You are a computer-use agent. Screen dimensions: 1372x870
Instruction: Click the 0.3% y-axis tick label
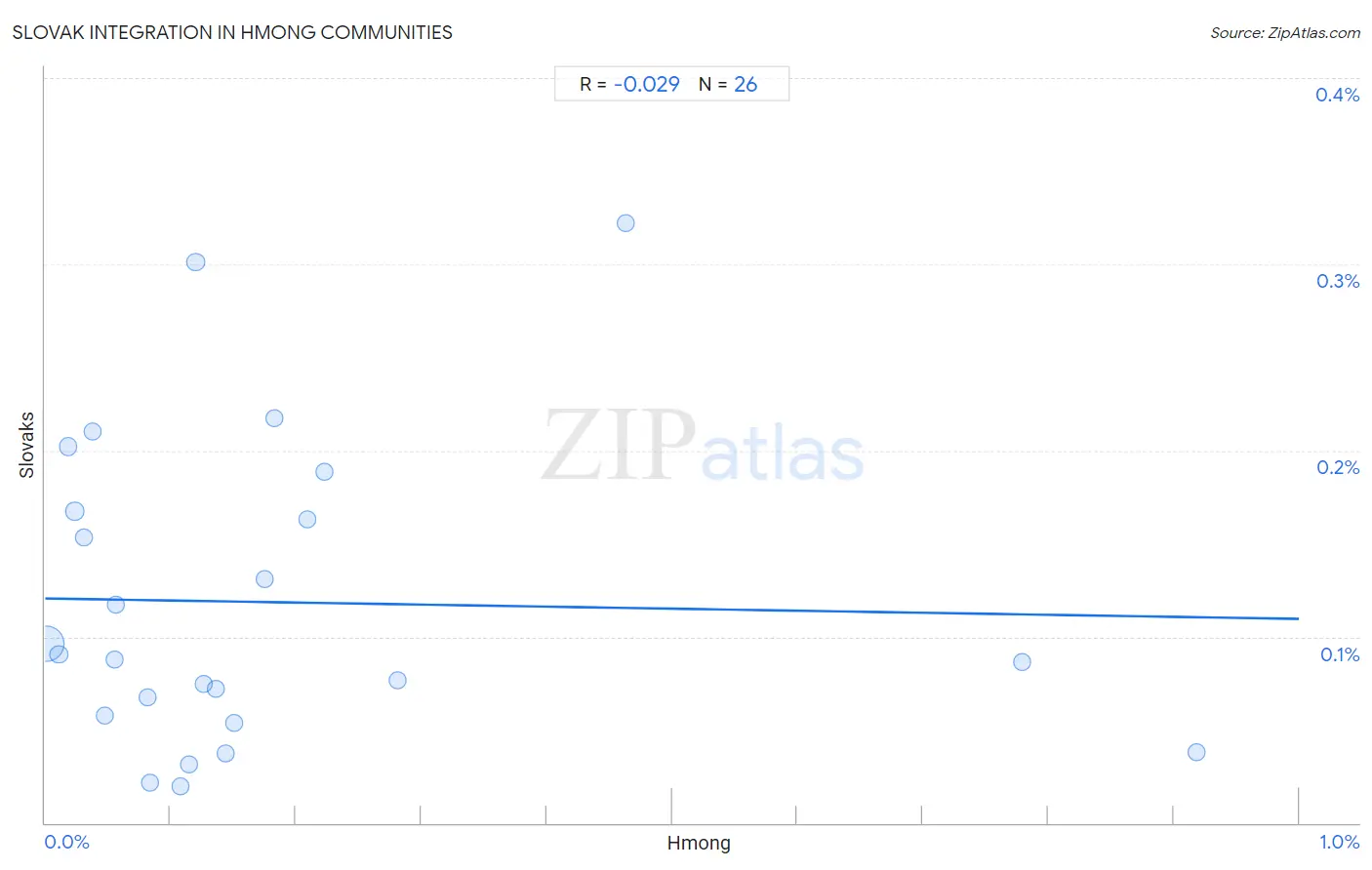coord(1337,281)
